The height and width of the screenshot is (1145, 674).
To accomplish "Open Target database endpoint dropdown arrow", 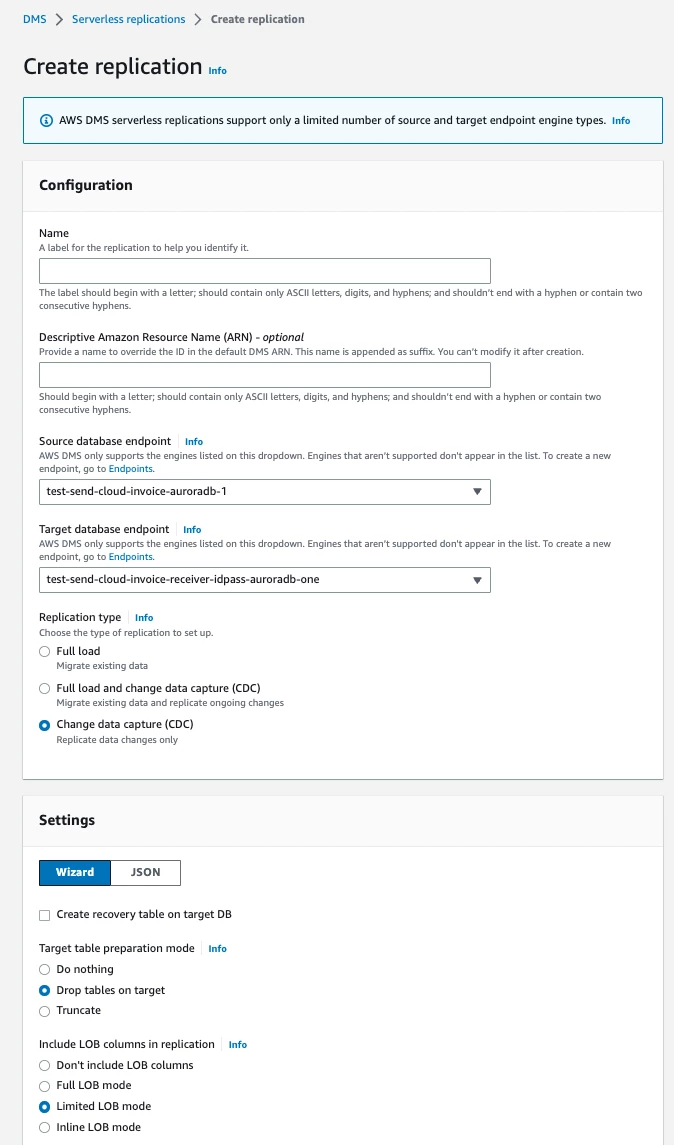I will point(477,580).
